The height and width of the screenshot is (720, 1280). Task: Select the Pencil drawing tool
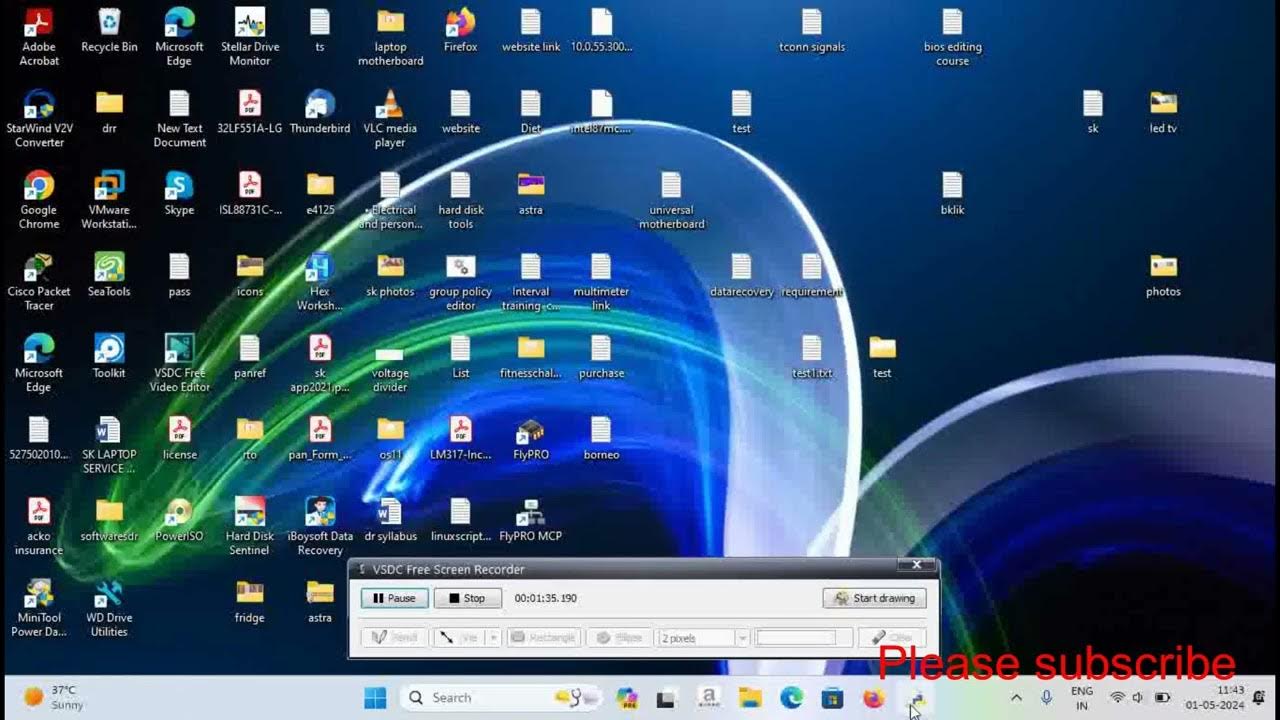click(394, 637)
